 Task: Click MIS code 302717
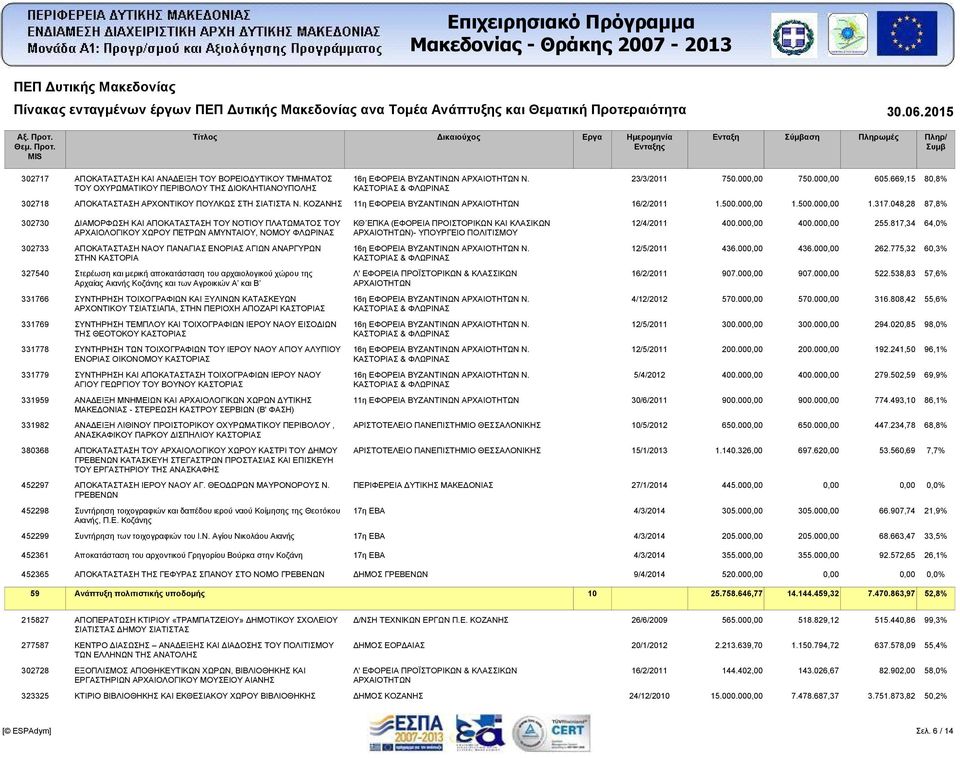(35, 179)
